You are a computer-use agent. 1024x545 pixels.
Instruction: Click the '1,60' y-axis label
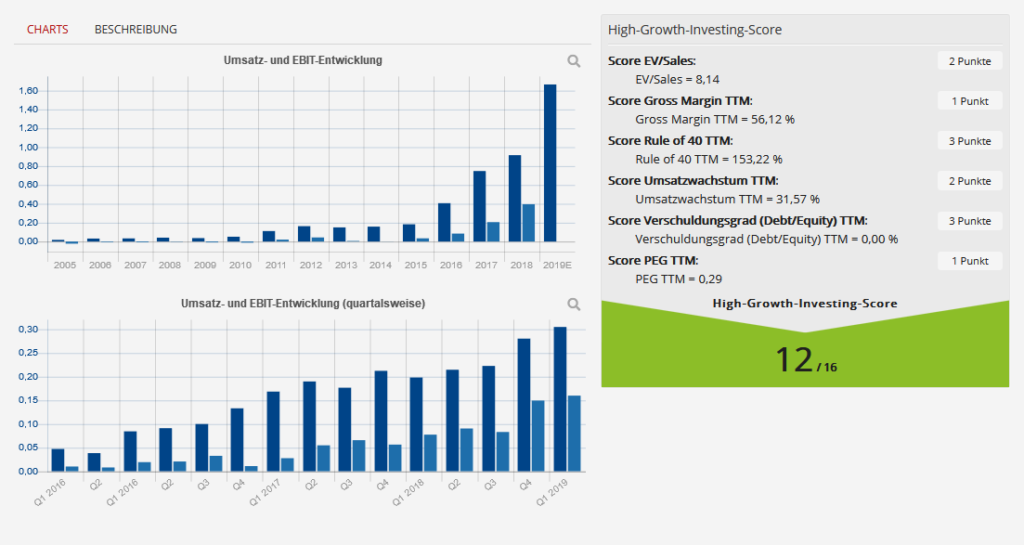click(x=28, y=91)
